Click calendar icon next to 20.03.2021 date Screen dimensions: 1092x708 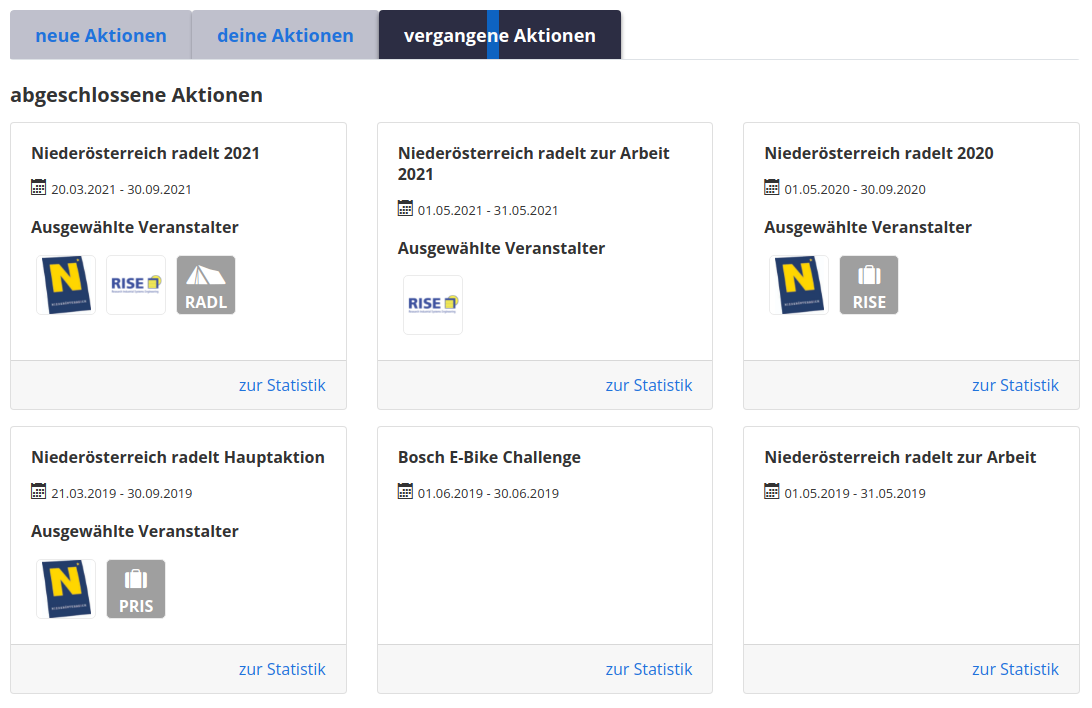38,187
